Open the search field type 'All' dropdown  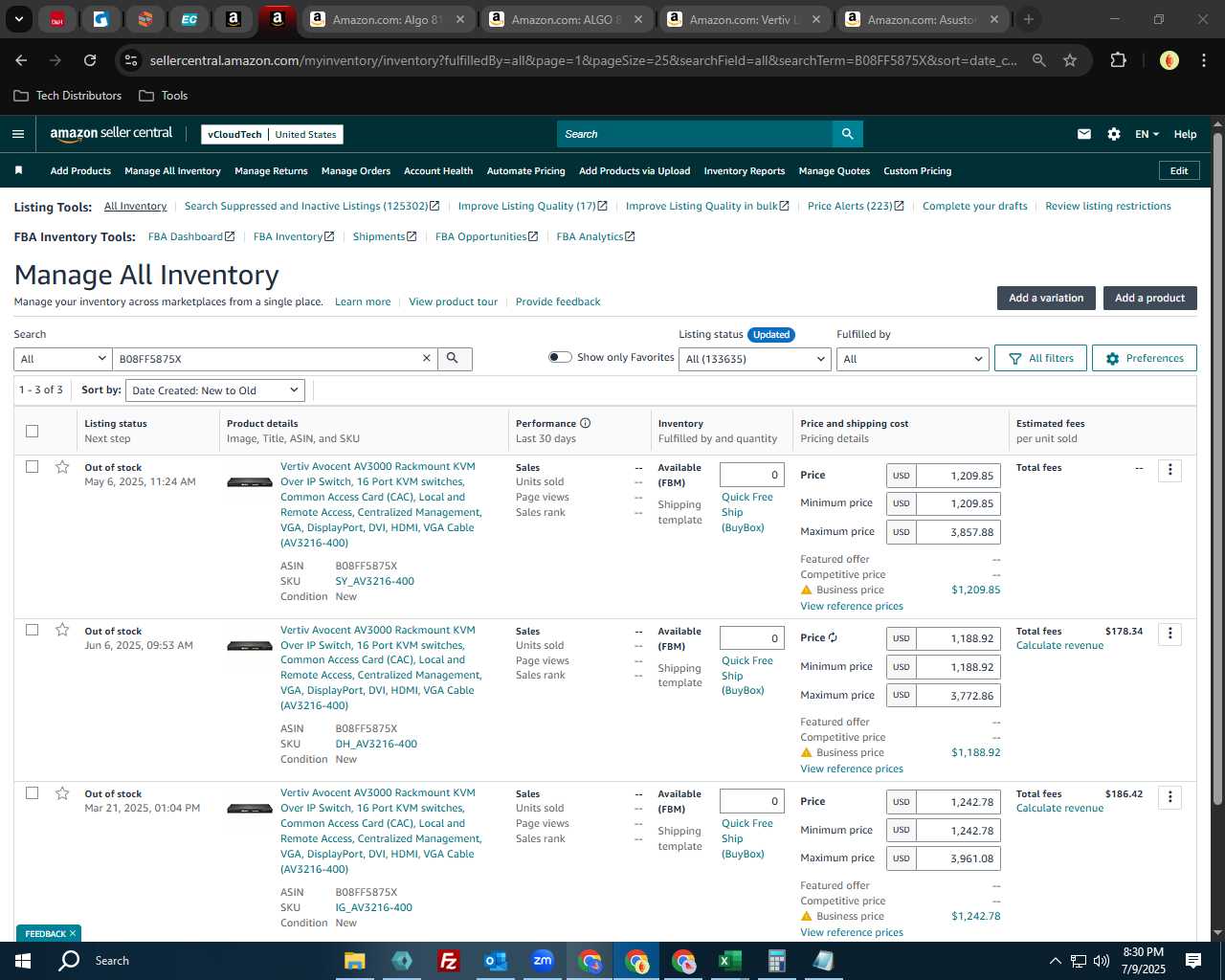(63, 359)
